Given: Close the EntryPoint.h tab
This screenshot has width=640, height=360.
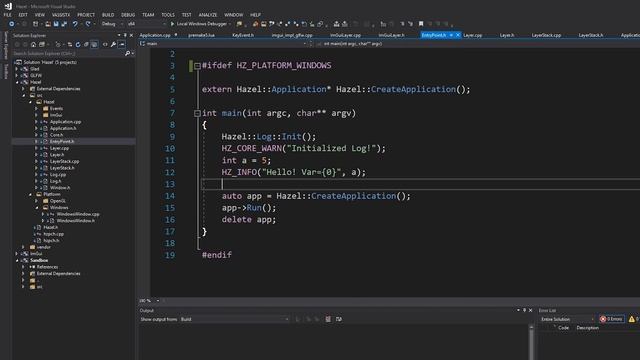Looking at the screenshot, I should (x=458, y=35).
